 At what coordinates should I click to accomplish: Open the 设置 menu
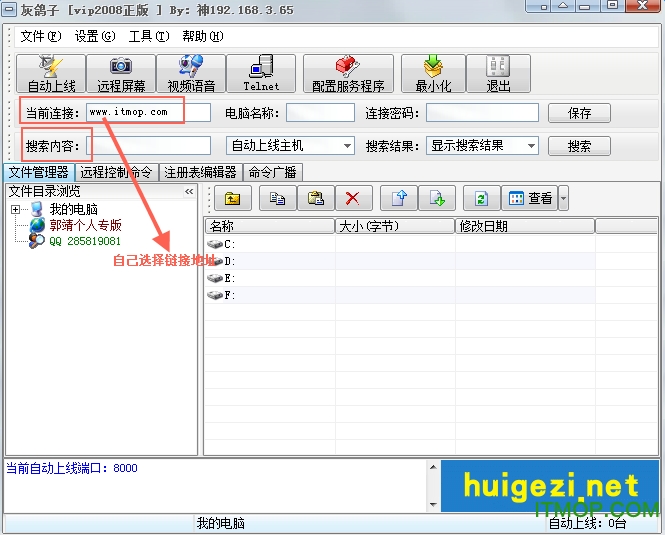pos(95,36)
